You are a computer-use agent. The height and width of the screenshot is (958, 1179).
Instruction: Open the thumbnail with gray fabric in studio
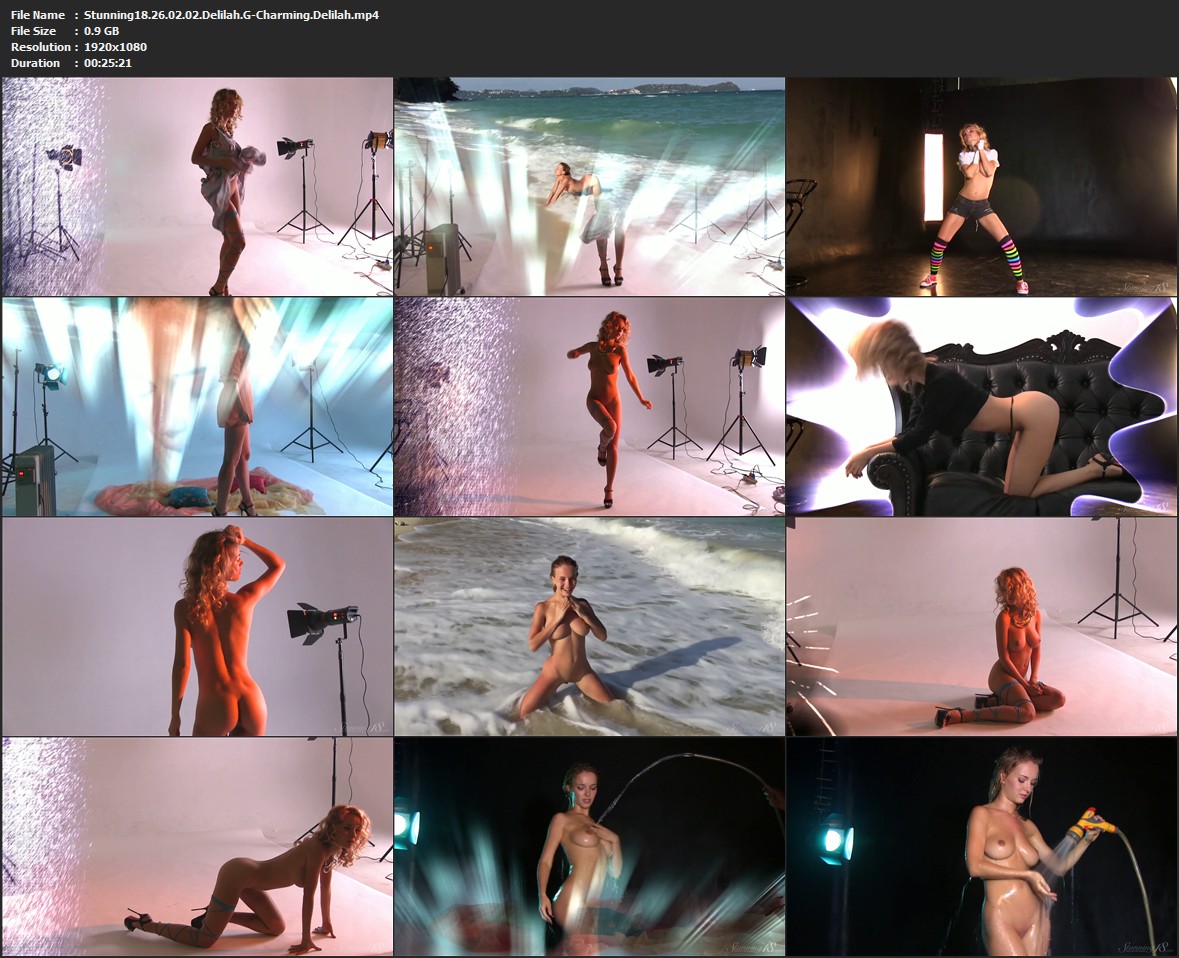(197, 186)
